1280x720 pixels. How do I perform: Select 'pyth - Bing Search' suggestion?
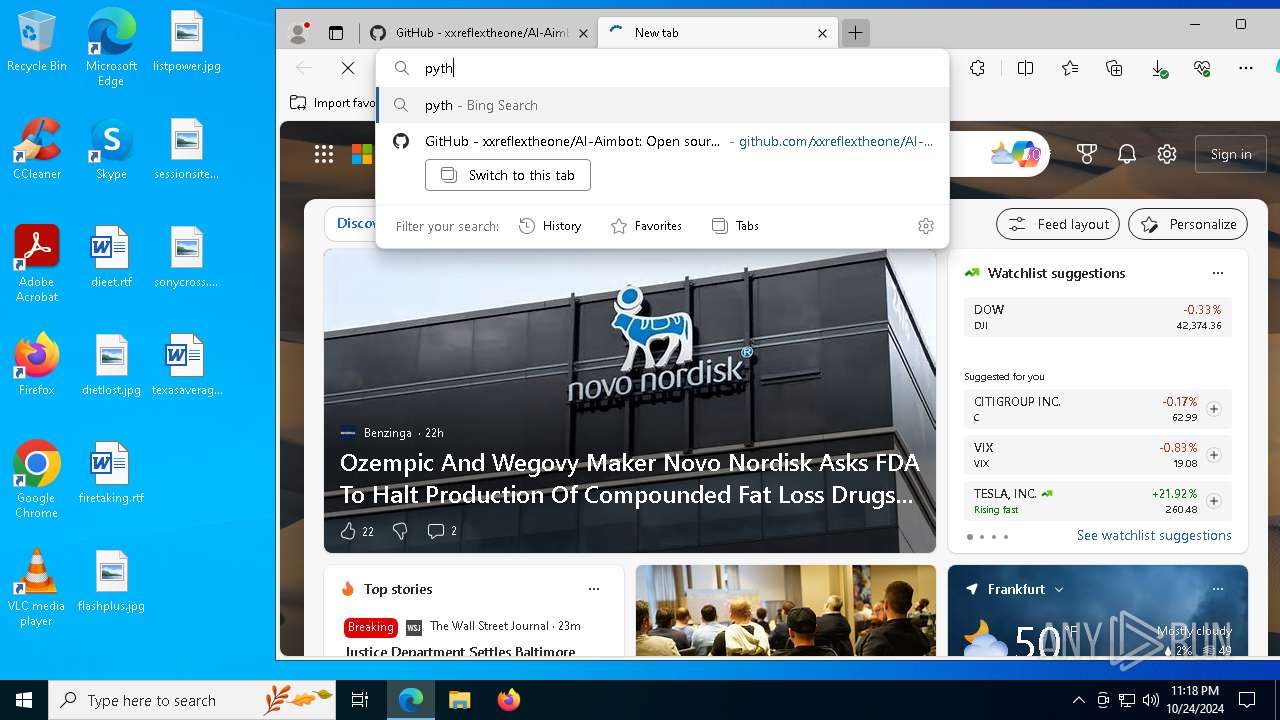click(662, 105)
